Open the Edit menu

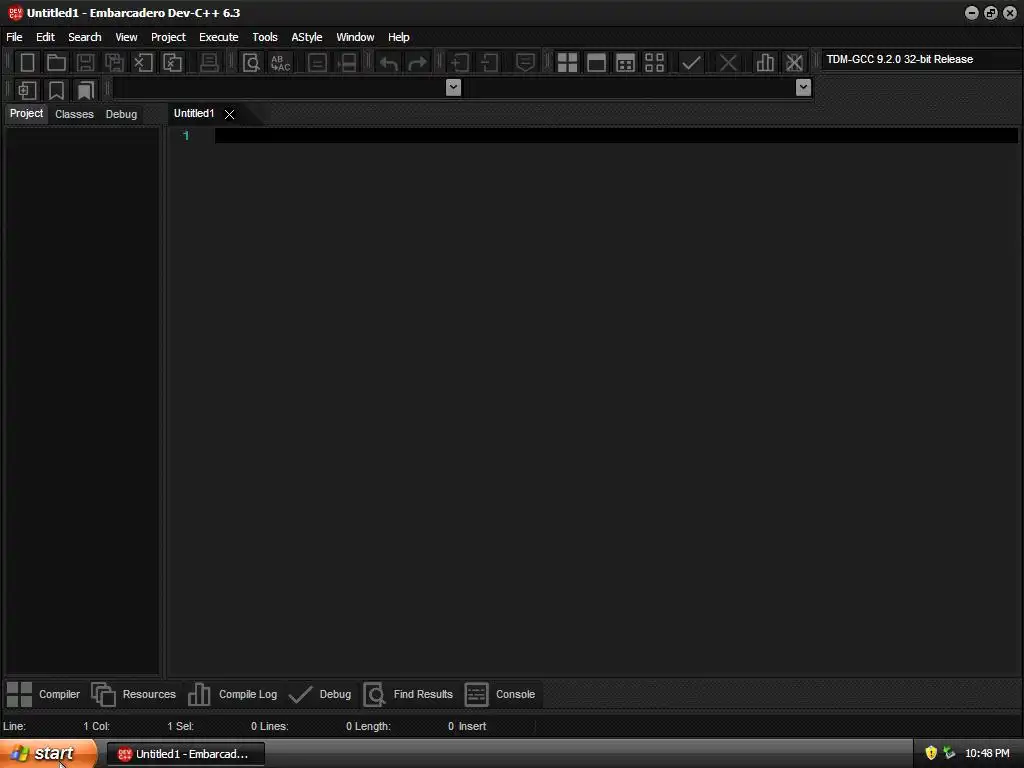coord(45,37)
